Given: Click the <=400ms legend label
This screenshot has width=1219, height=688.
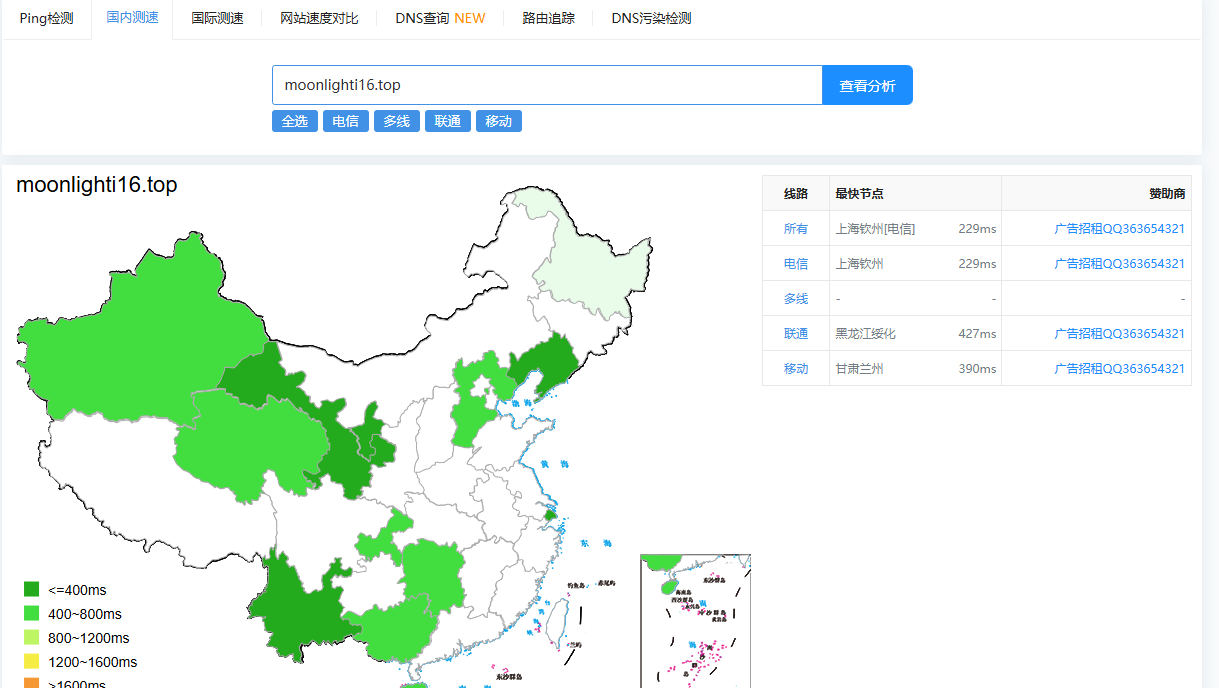Looking at the screenshot, I should click(x=77, y=590).
